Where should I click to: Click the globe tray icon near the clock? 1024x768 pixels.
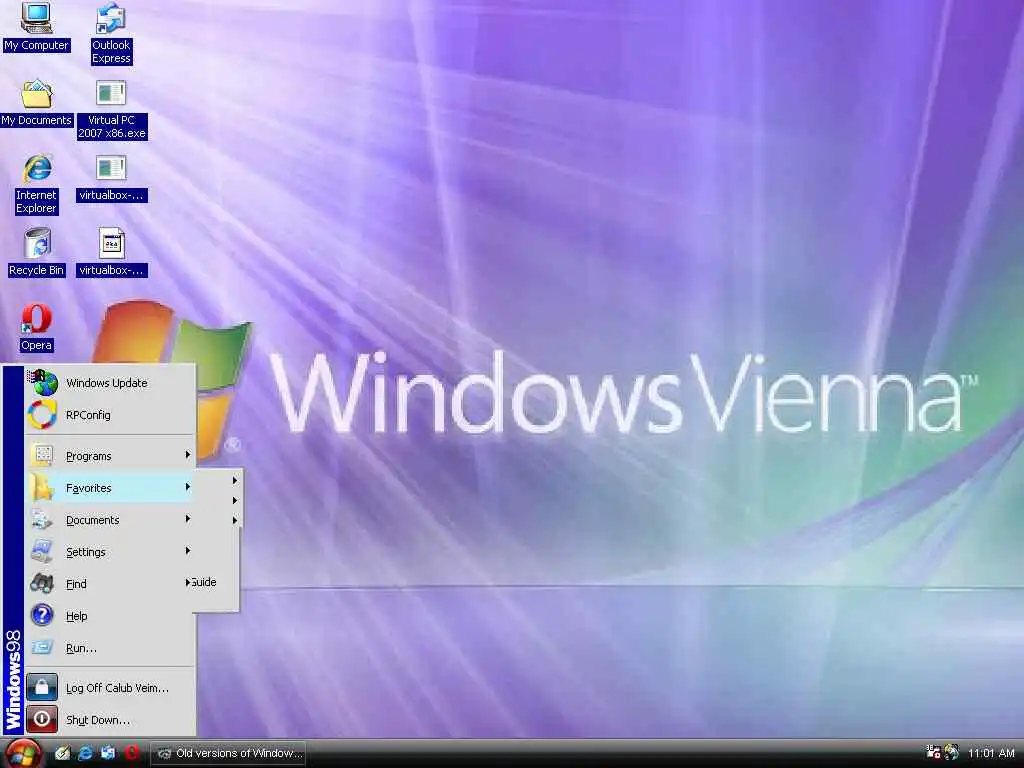pos(952,753)
